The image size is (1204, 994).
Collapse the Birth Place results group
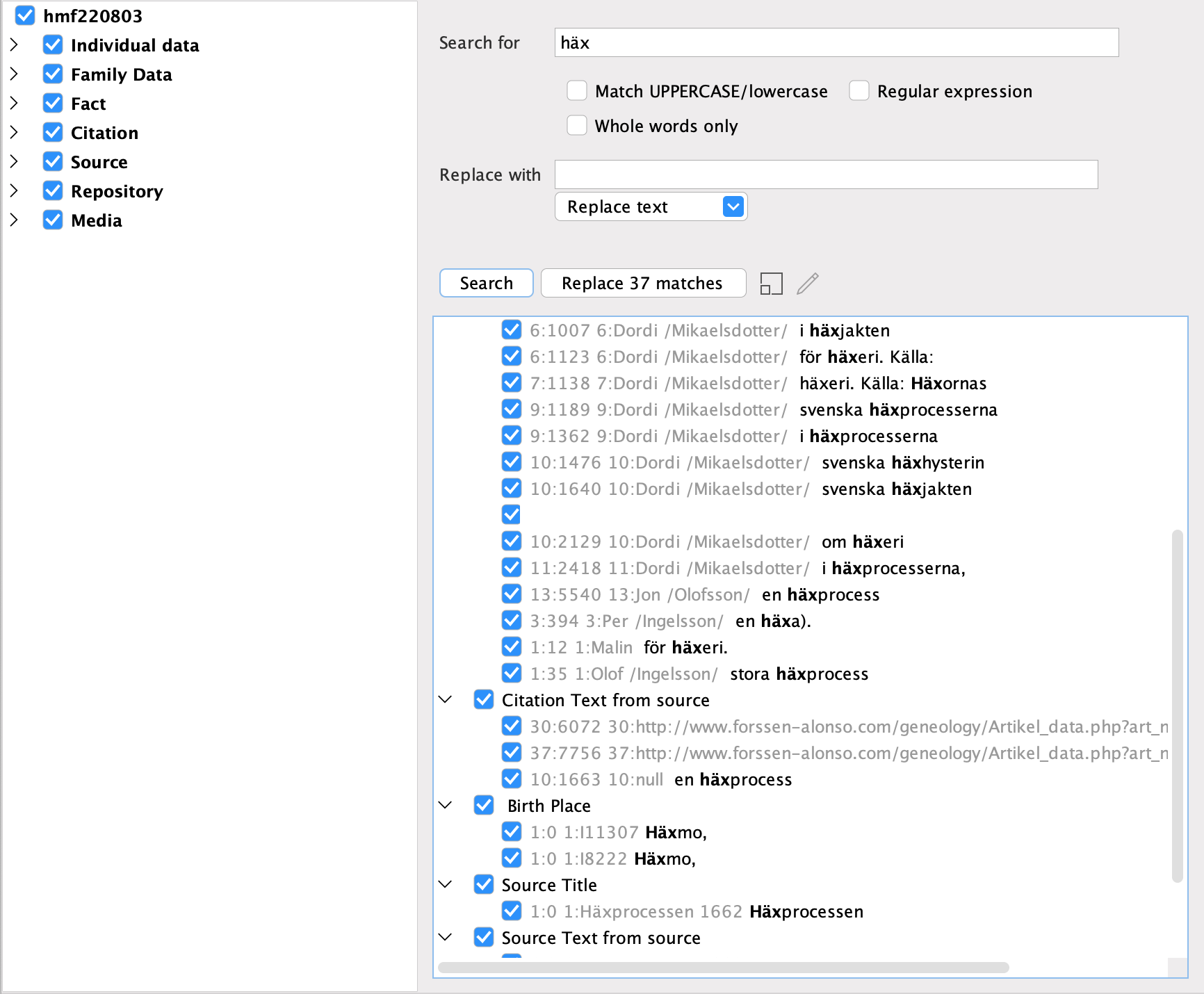[446, 806]
